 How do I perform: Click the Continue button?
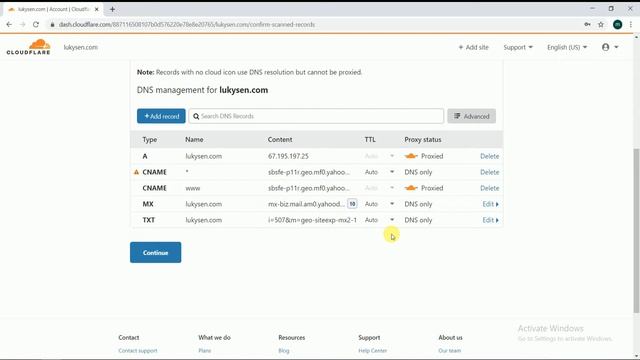[x=156, y=253]
